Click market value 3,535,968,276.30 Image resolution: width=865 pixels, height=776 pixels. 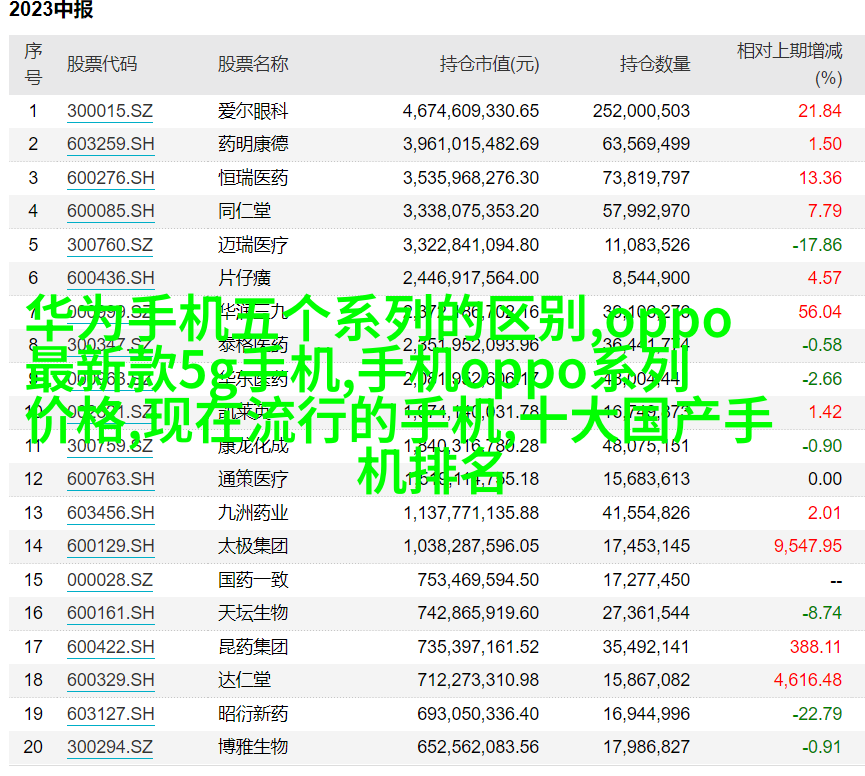tap(471, 178)
